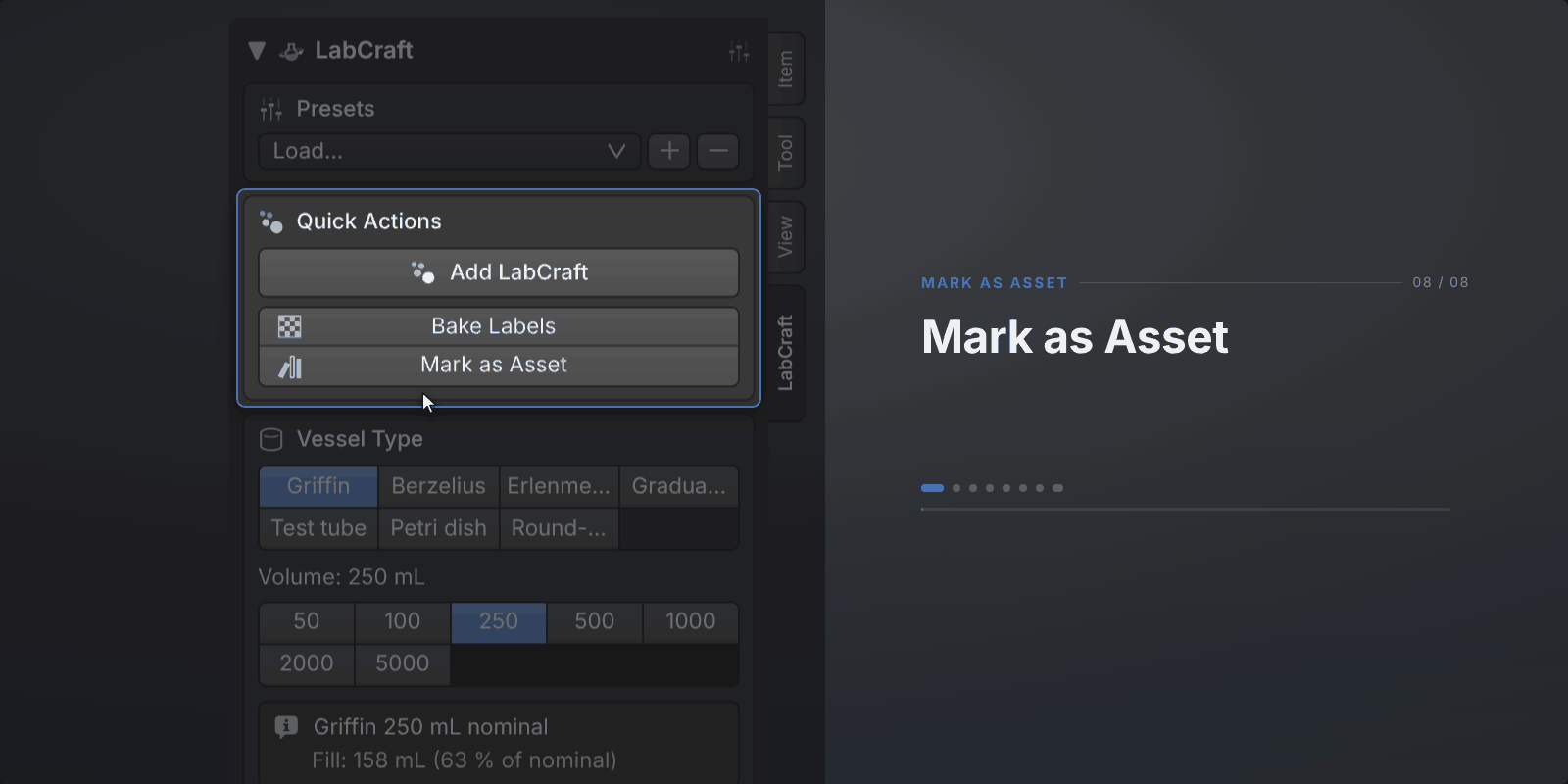Click the icon on Add LabCraft button
This screenshot has width=1568, height=784.
(x=422, y=272)
